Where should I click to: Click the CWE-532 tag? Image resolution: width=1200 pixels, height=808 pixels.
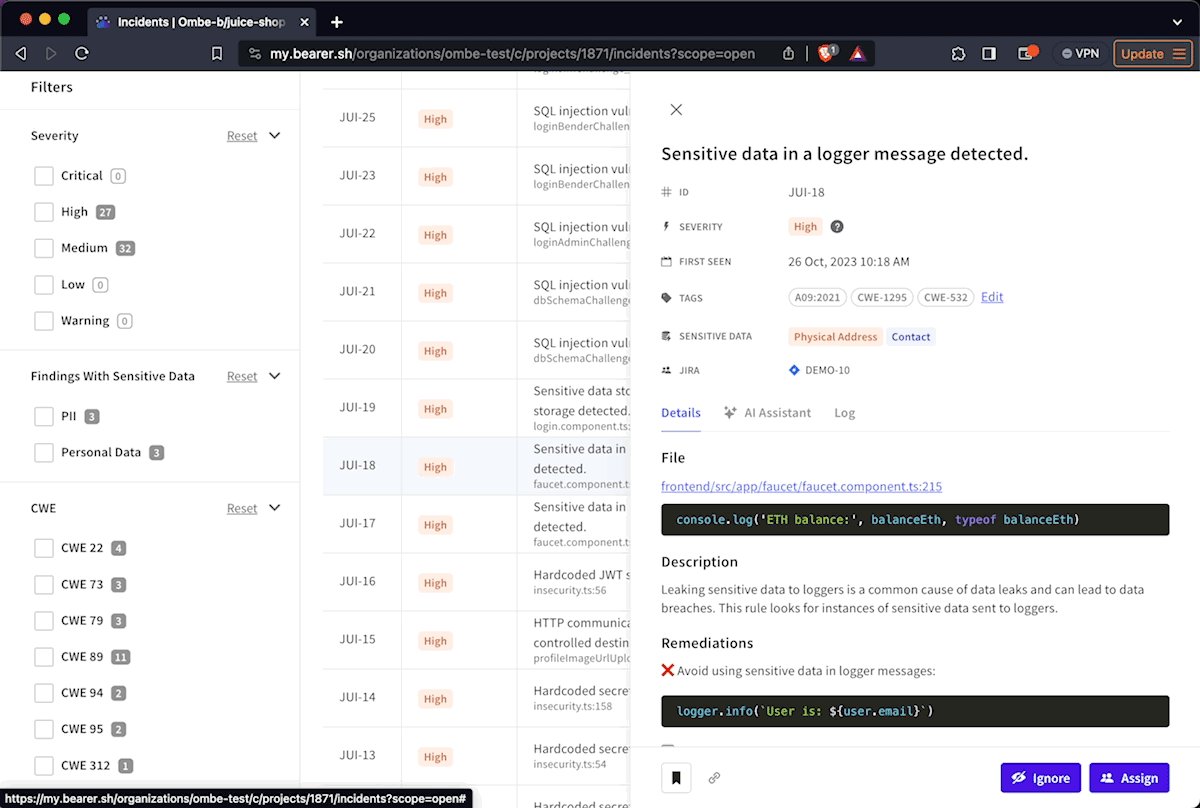pos(946,297)
